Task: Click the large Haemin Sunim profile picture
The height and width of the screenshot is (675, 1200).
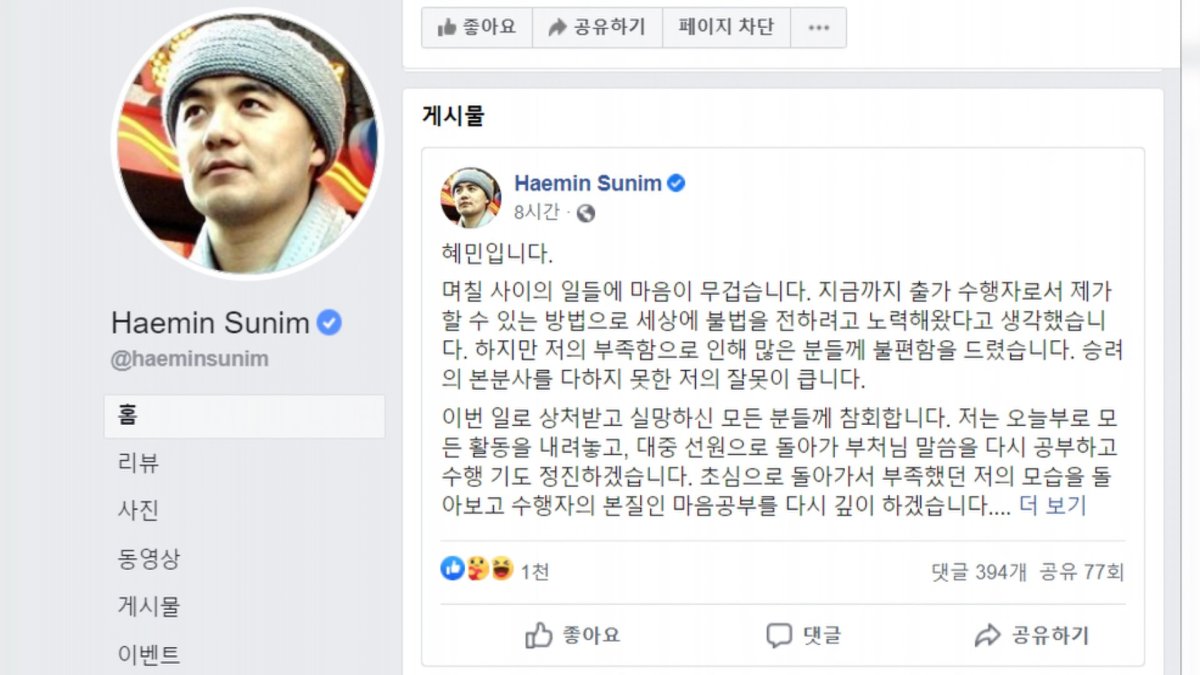Action: (x=247, y=144)
